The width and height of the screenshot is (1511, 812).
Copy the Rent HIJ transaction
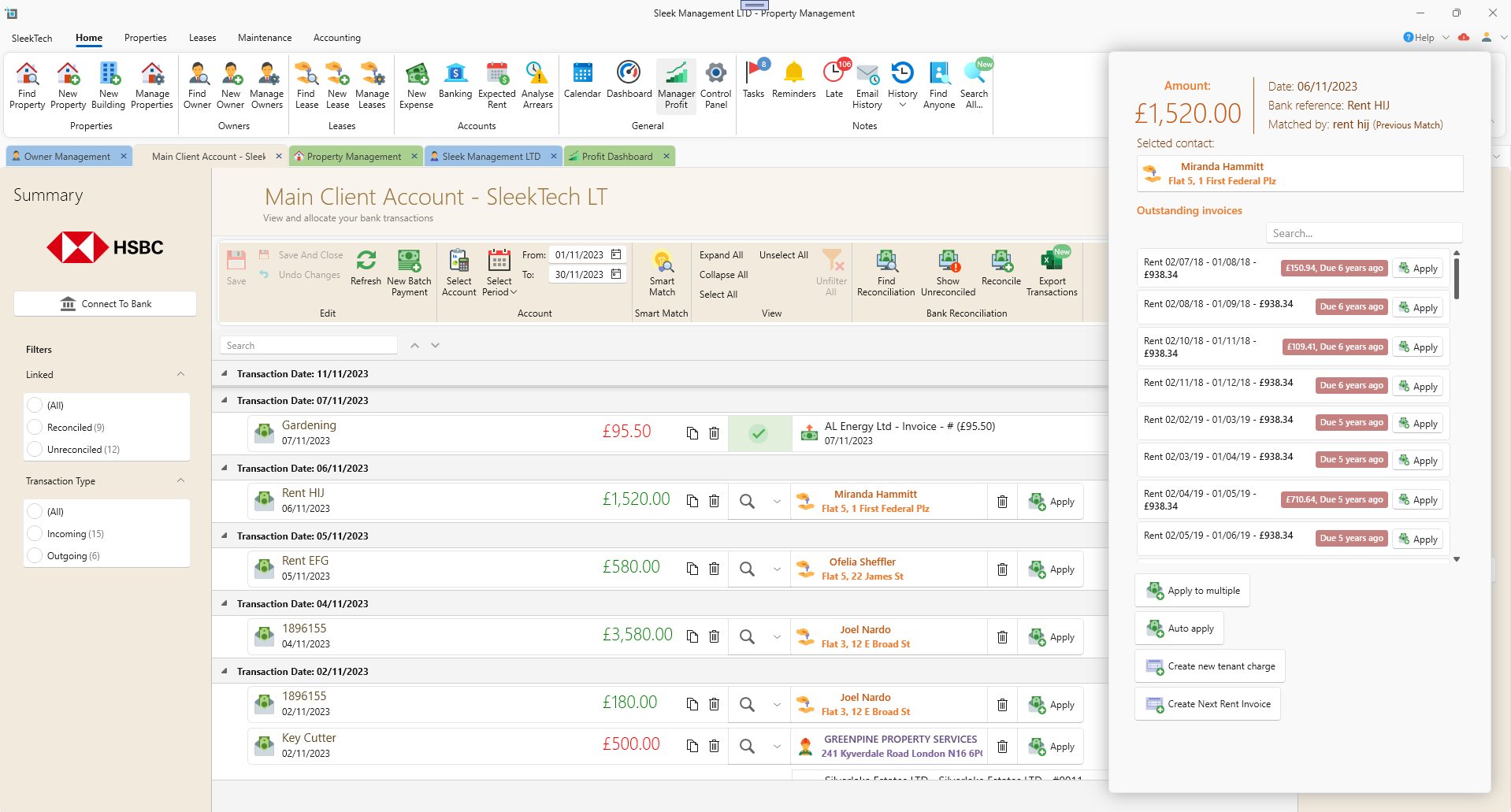[x=692, y=501]
